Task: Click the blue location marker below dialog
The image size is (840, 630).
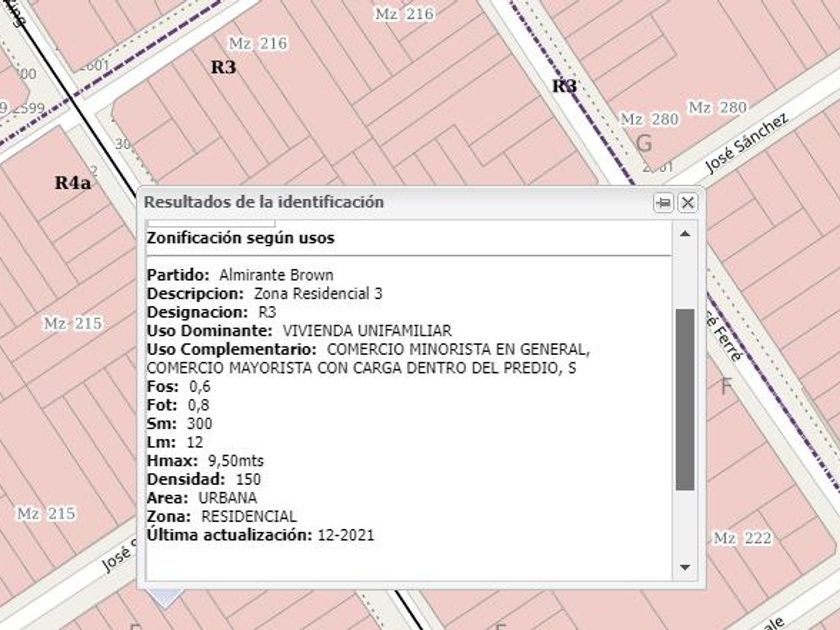Action: coord(165,598)
